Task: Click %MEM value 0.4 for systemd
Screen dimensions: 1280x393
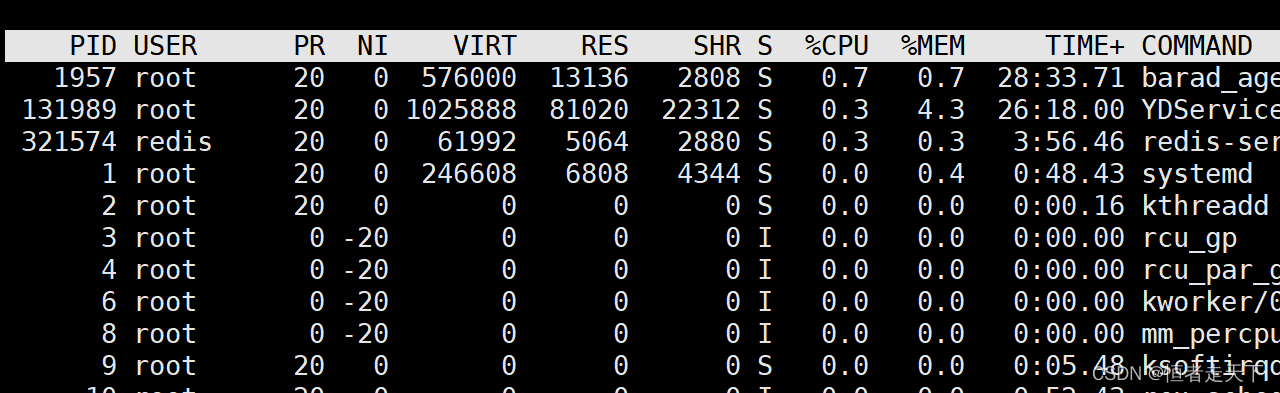Action: point(941,174)
